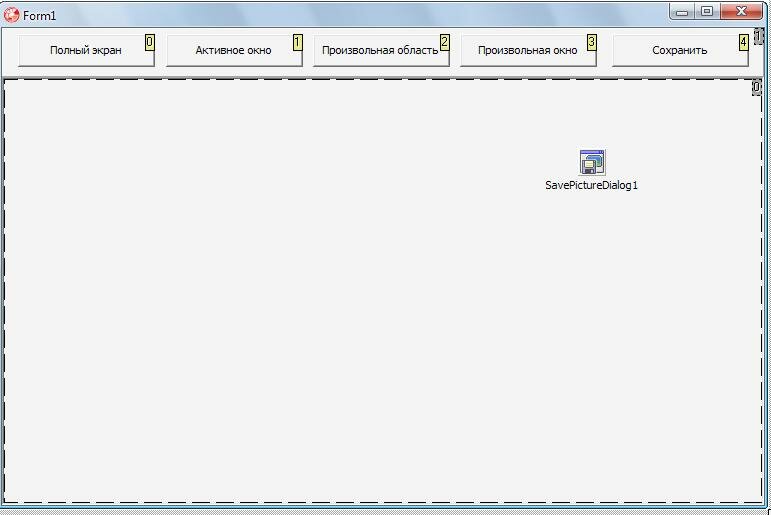
Task: Click gray badge 0 at dashed area corner
Action: [x=756, y=88]
